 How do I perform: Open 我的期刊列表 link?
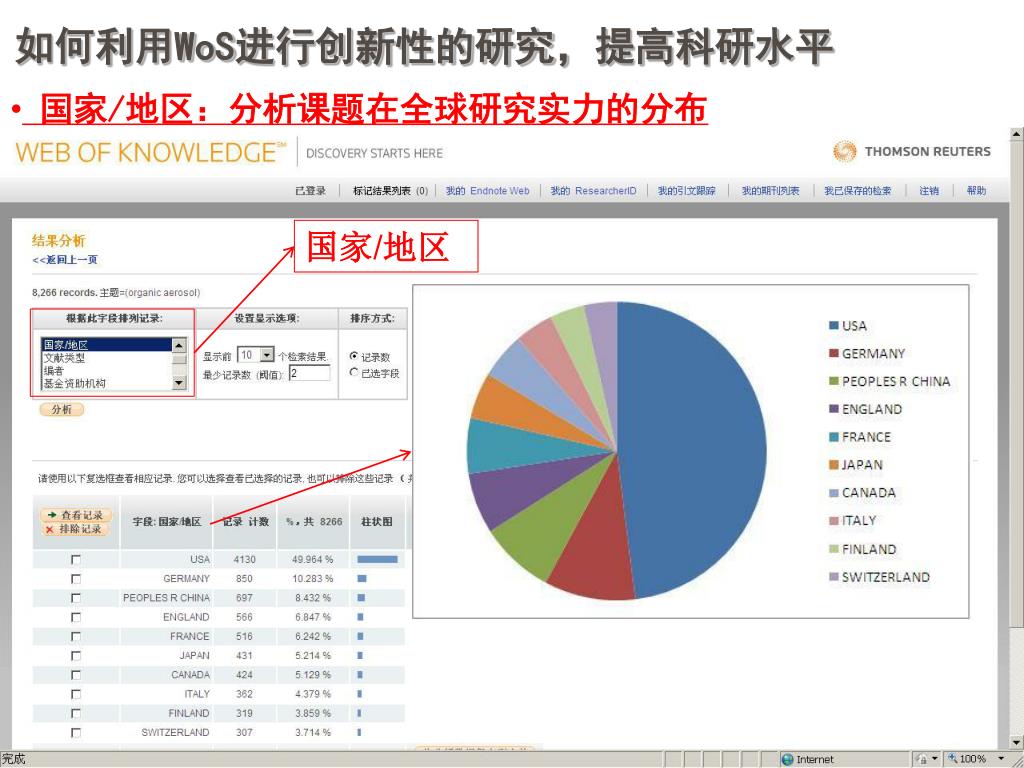point(770,191)
